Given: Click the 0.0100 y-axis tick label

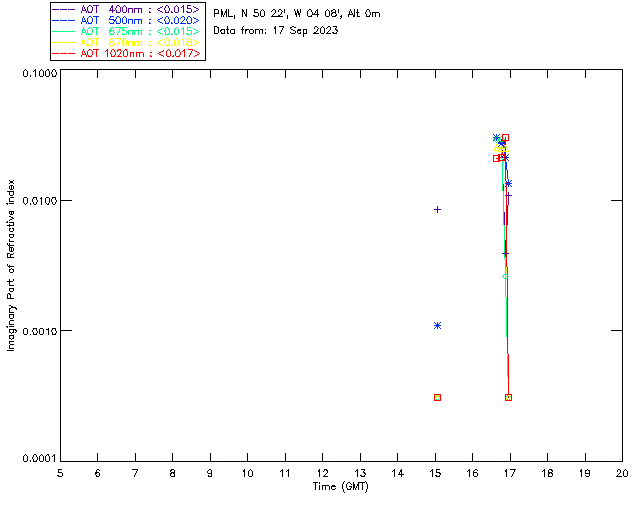Looking at the screenshot, I should 40,201.
